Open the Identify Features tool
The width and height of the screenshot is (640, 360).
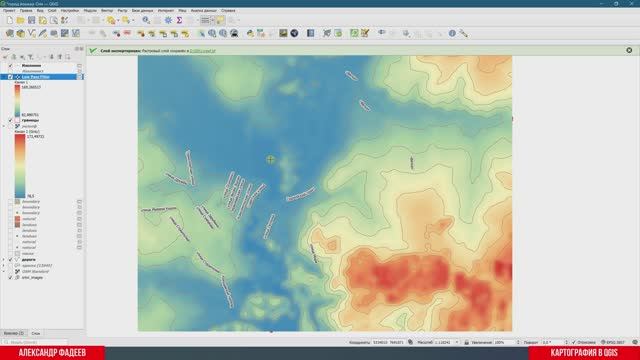click(x=146, y=20)
